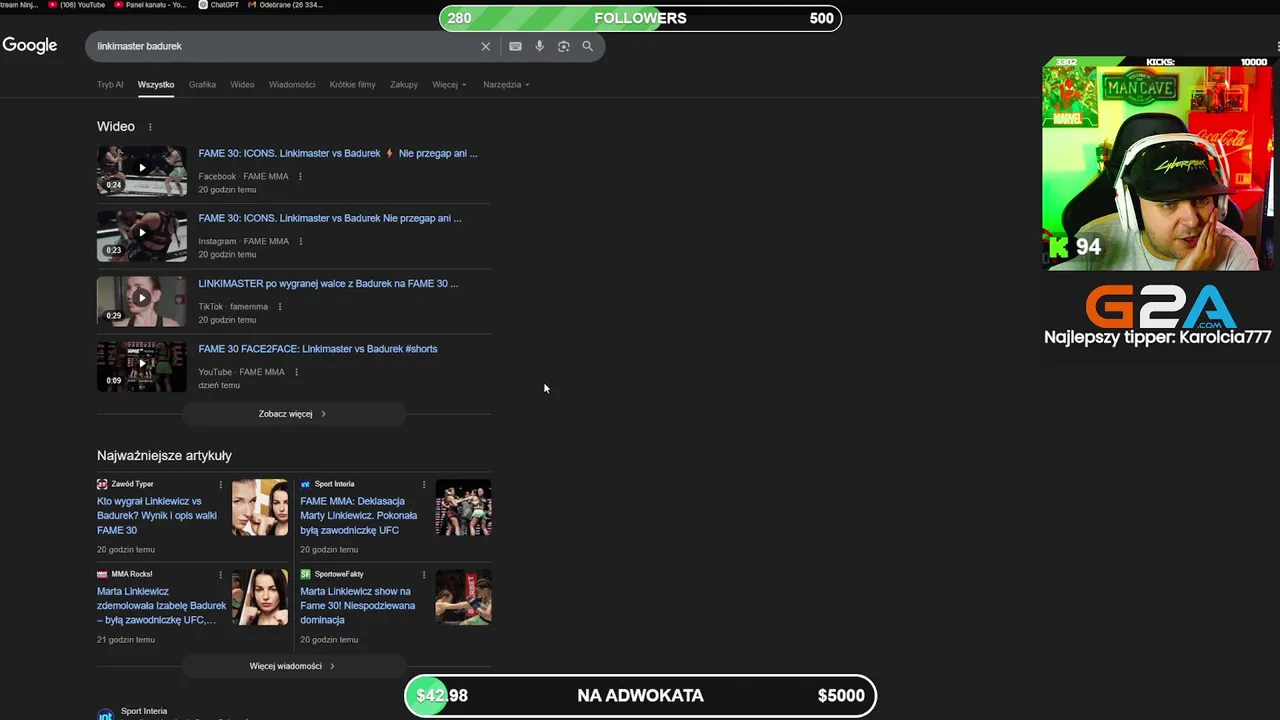The image size is (1280, 720).
Task: Open the SportoweFakty article photo
Action: (463, 597)
